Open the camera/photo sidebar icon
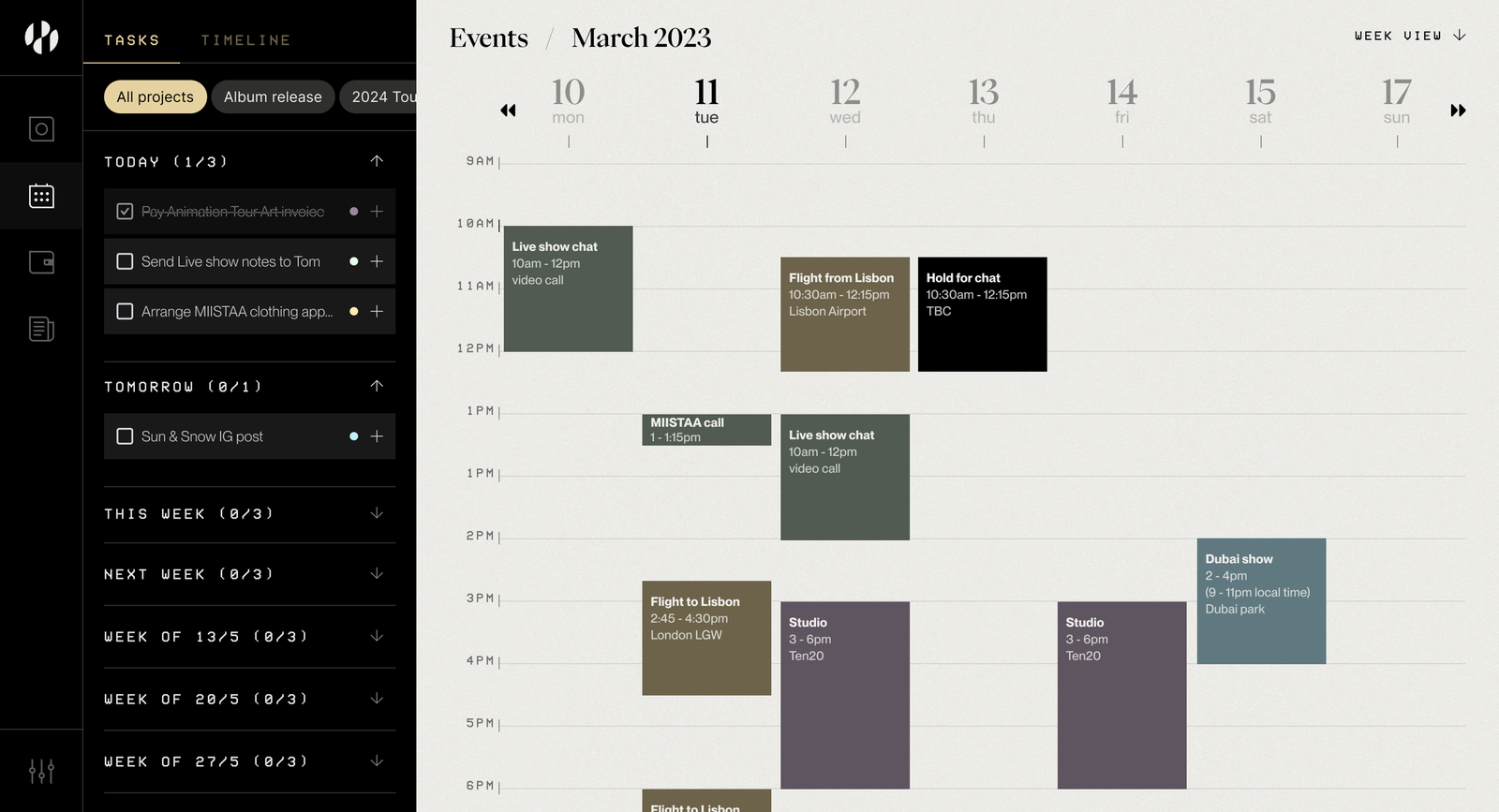The height and width of the screenshot is (812, 1499). click(x=41, y=128)
